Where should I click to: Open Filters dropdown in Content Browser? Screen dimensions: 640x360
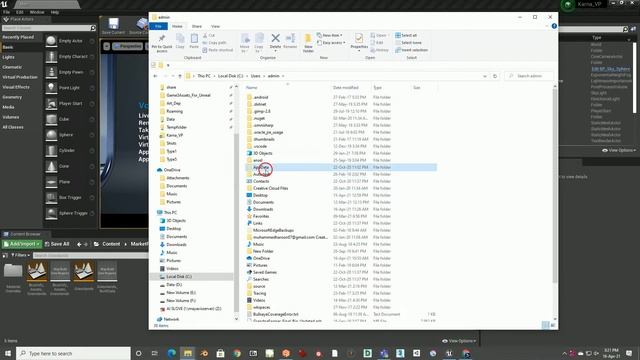tap(20, 255)
